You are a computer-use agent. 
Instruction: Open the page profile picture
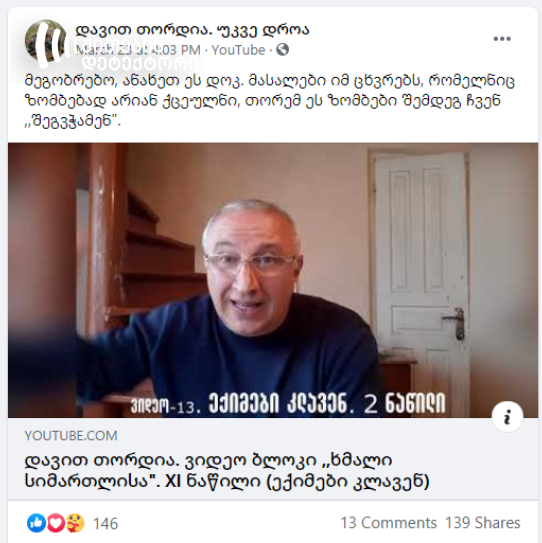tap(45, 41)
